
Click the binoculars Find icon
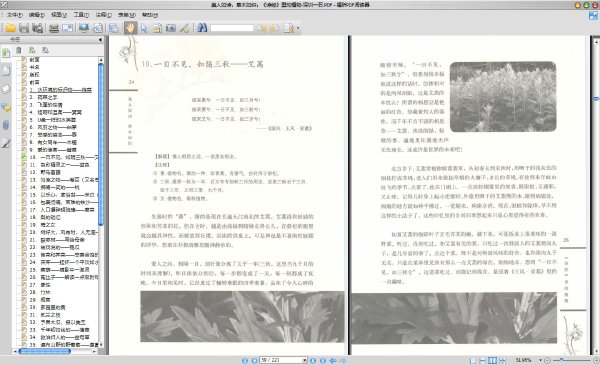(x=202, y=28)
